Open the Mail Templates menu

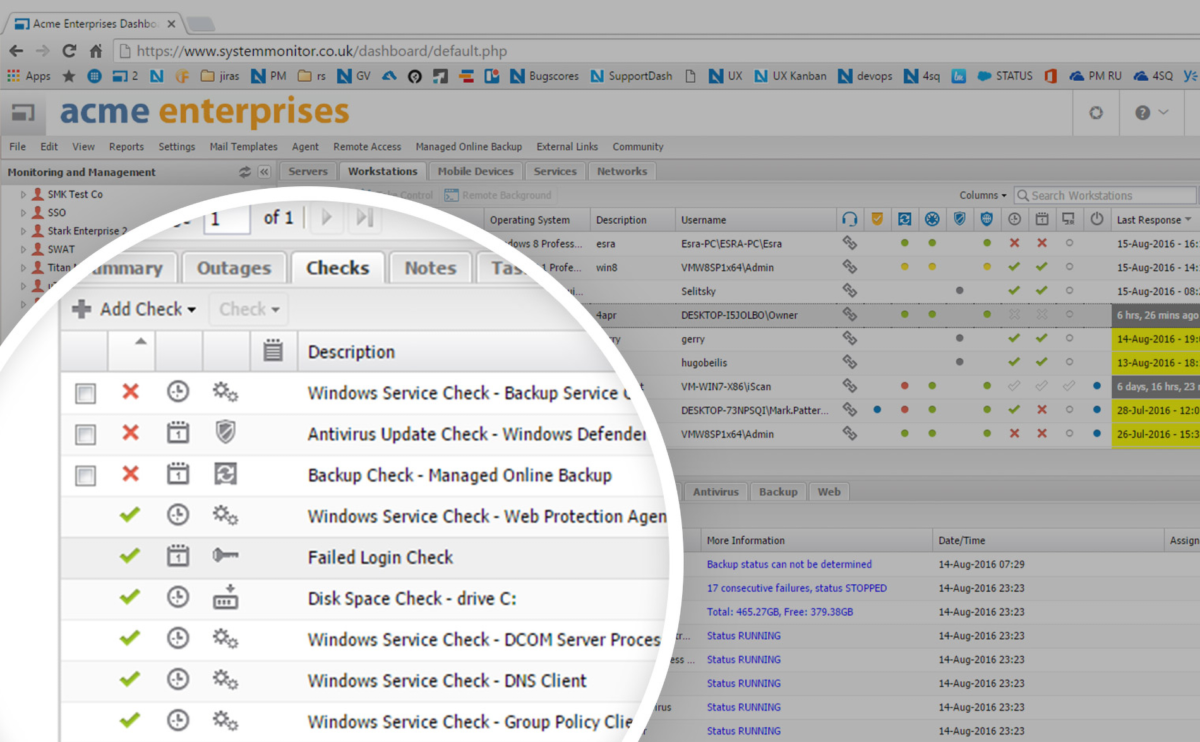243,146
